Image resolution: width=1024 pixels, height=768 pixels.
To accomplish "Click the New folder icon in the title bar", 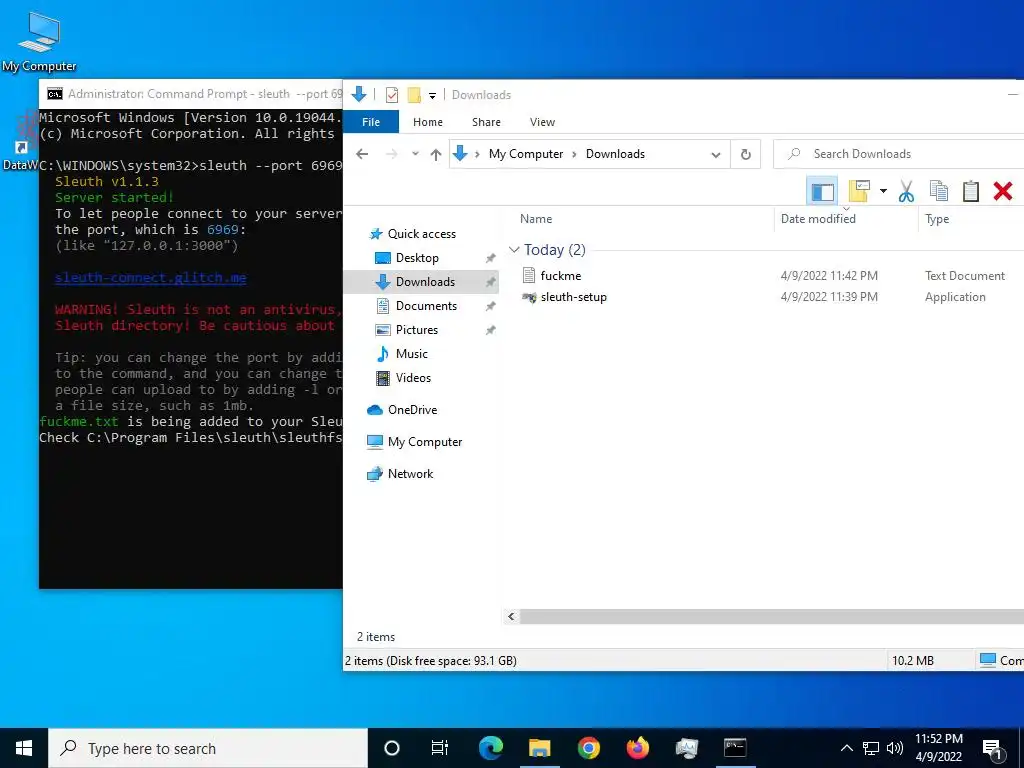I will [x=414, y=95].
